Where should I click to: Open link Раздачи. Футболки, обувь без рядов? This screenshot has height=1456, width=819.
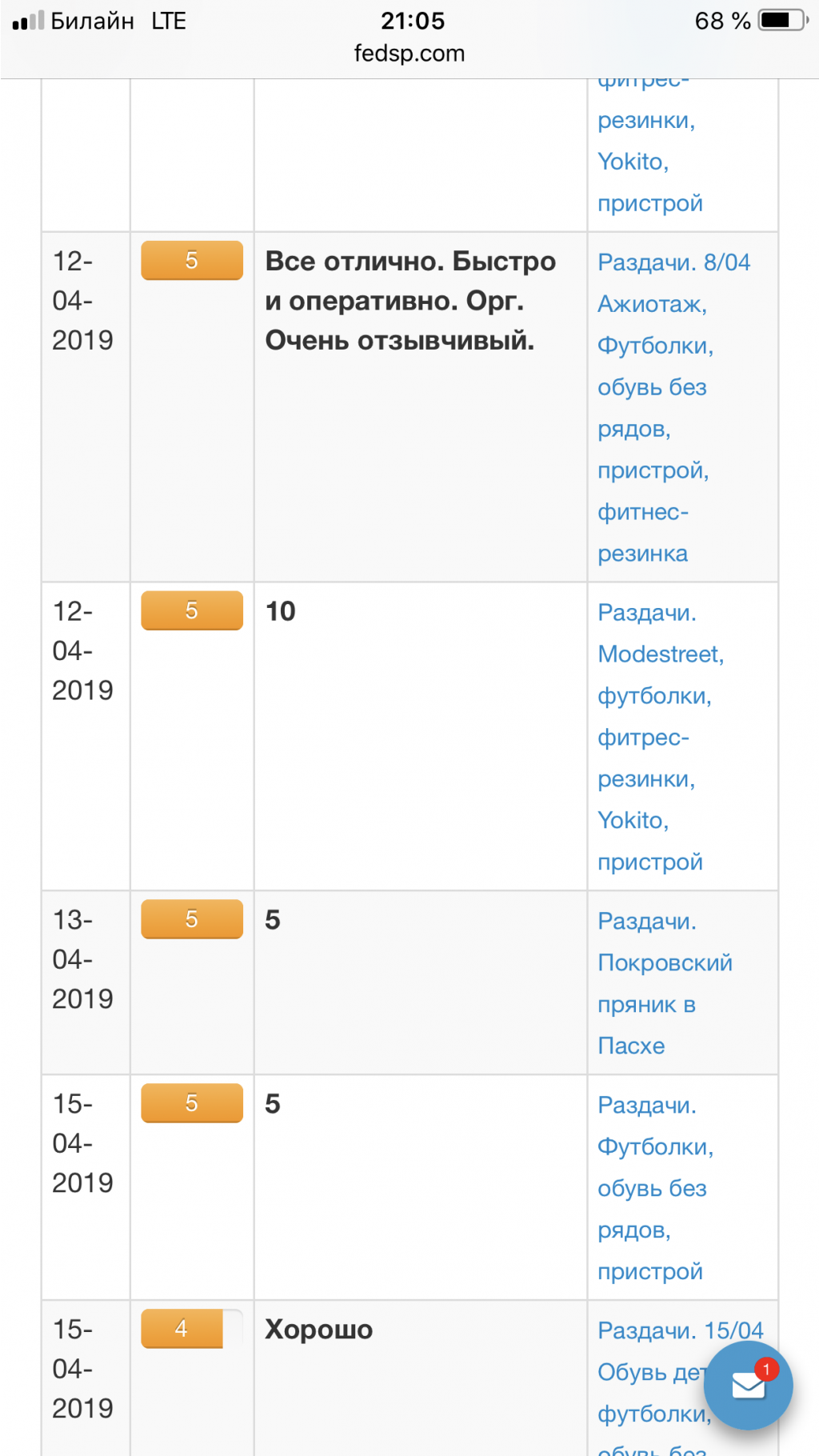655,1188
